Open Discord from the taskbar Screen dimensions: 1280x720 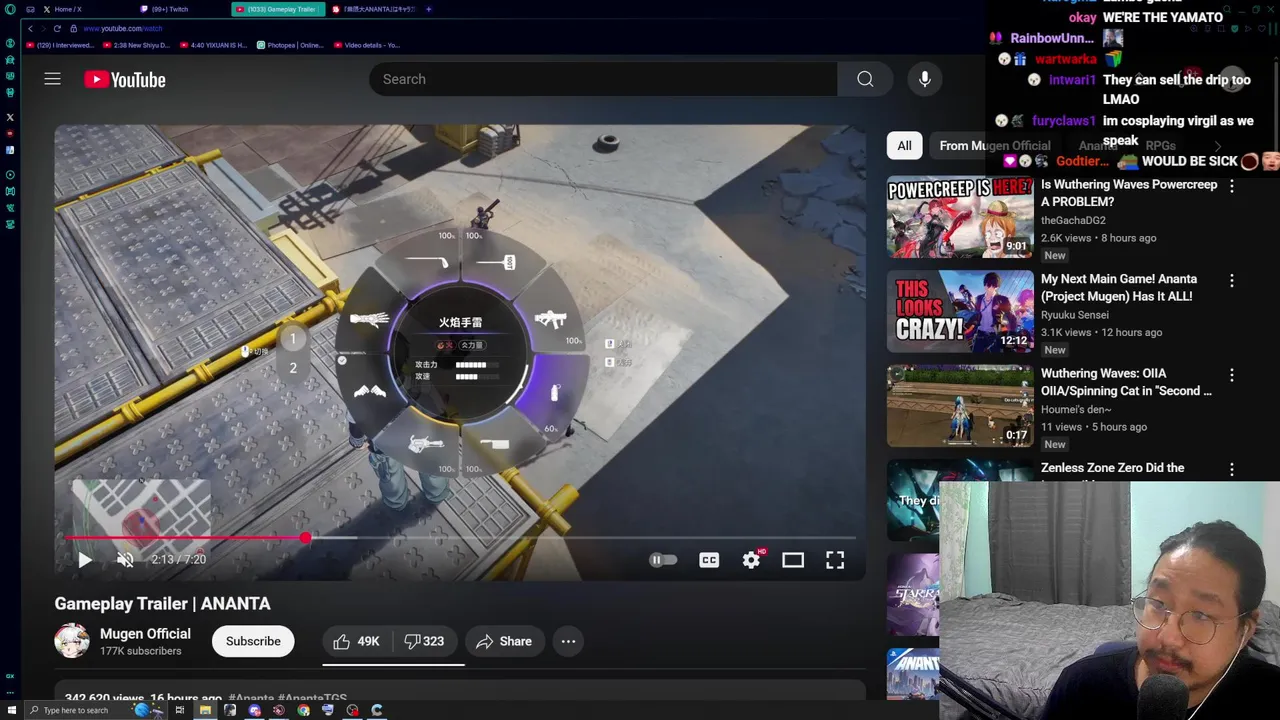click(x=254, y=710)
